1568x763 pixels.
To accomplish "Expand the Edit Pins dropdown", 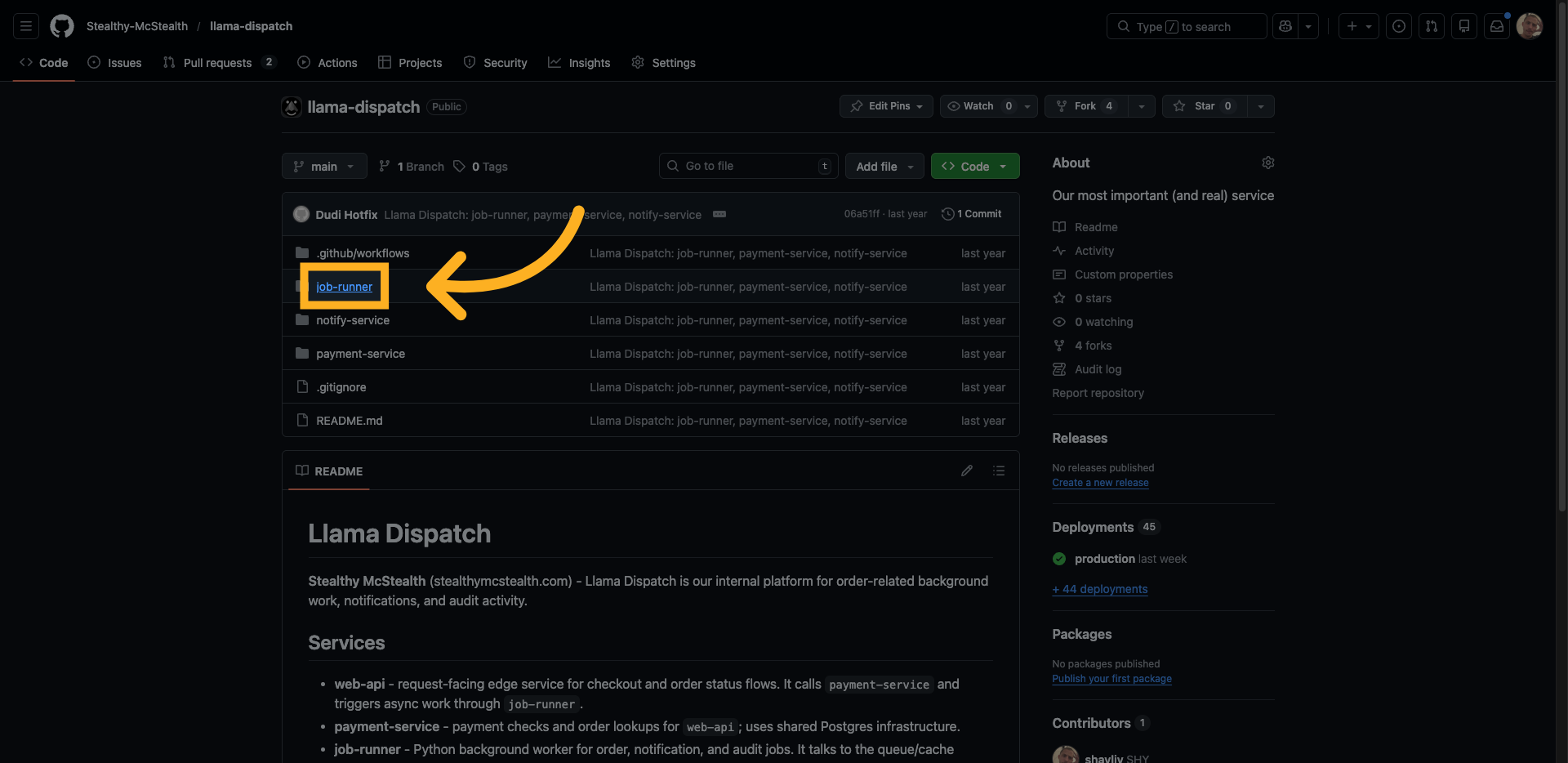I will [x=886, y=106].
